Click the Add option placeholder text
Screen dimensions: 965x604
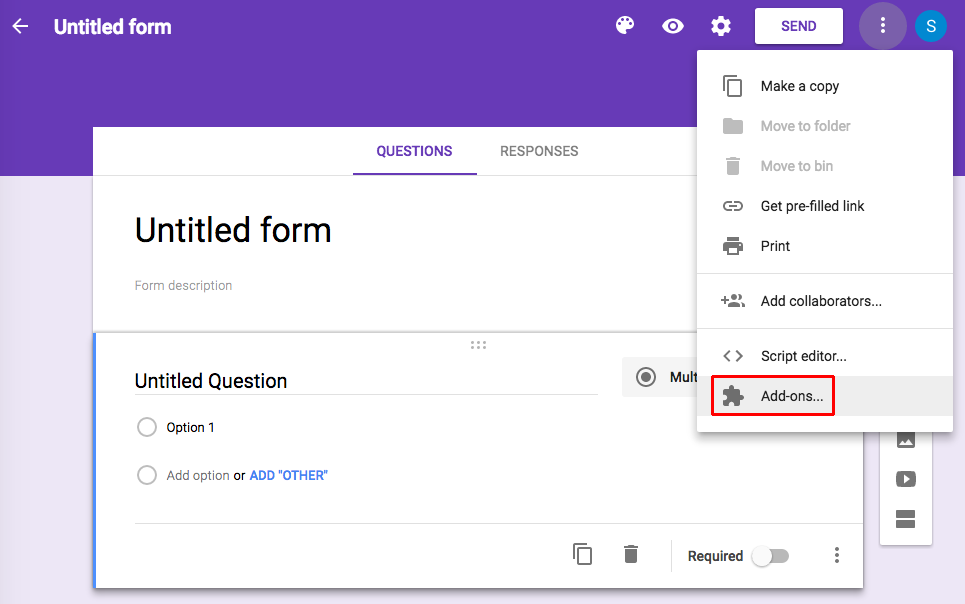click(198, 475)
